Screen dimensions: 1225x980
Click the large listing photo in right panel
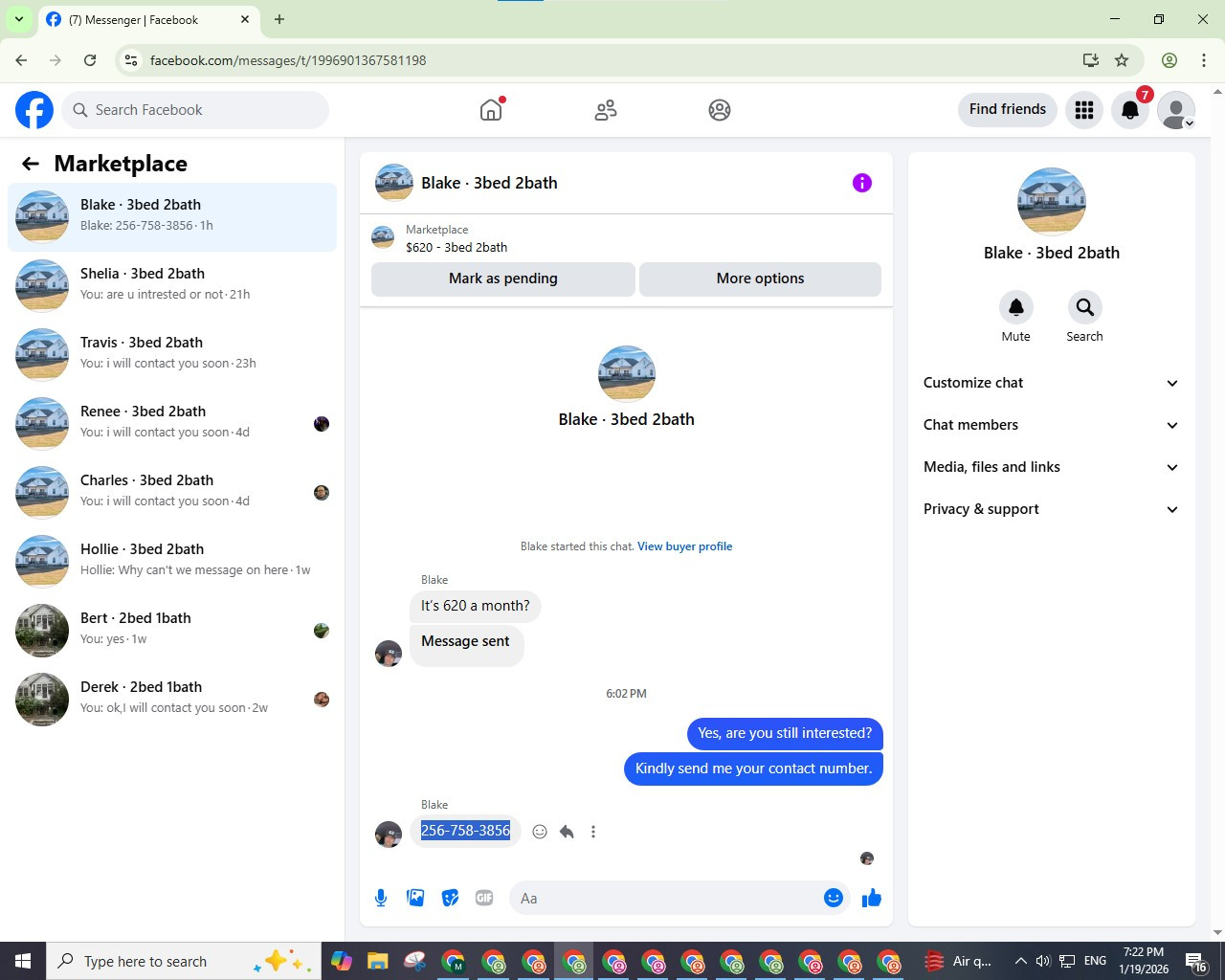(1052, 202)
